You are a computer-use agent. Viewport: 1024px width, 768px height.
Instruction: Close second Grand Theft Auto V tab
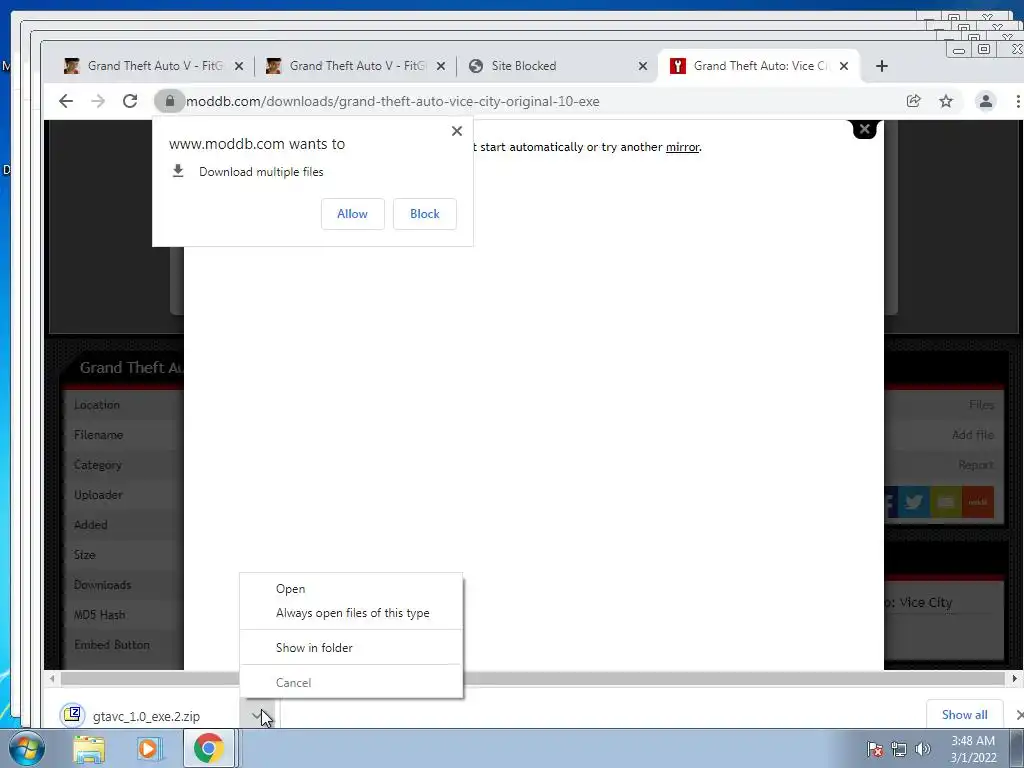[441, 66]
